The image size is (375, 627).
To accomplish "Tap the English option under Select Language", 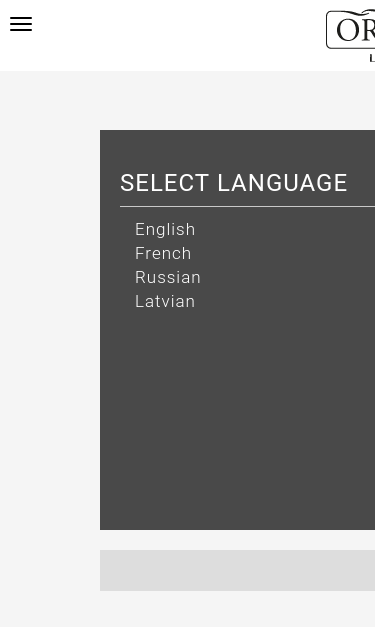I will coord(165,230).
